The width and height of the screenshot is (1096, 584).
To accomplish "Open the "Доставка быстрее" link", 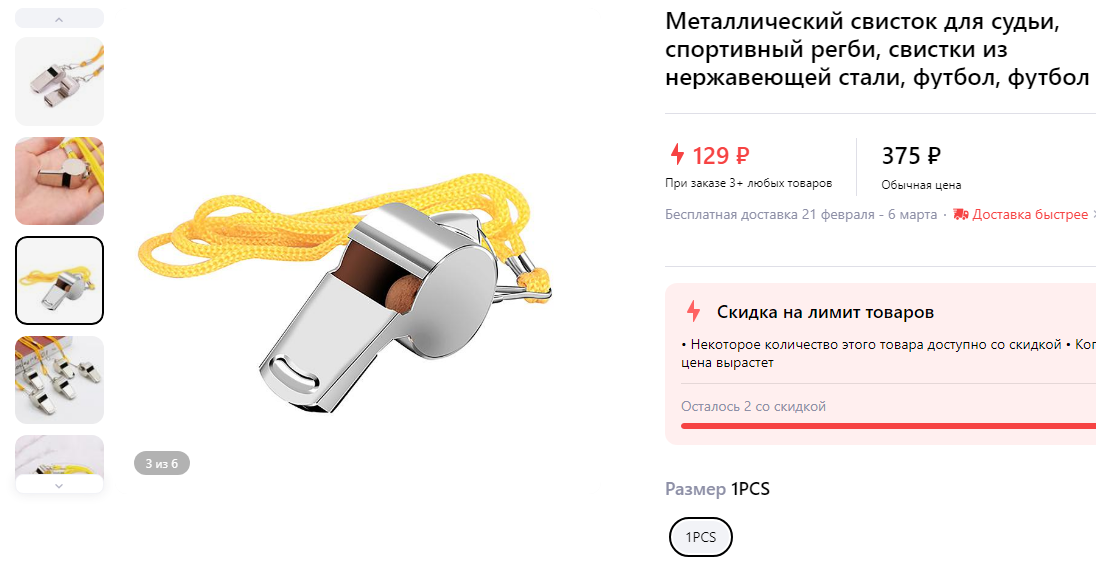I will 1030,214.
